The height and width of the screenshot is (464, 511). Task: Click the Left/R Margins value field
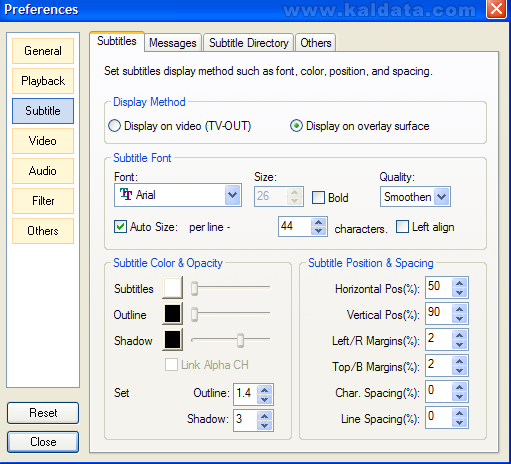[439, 339]
